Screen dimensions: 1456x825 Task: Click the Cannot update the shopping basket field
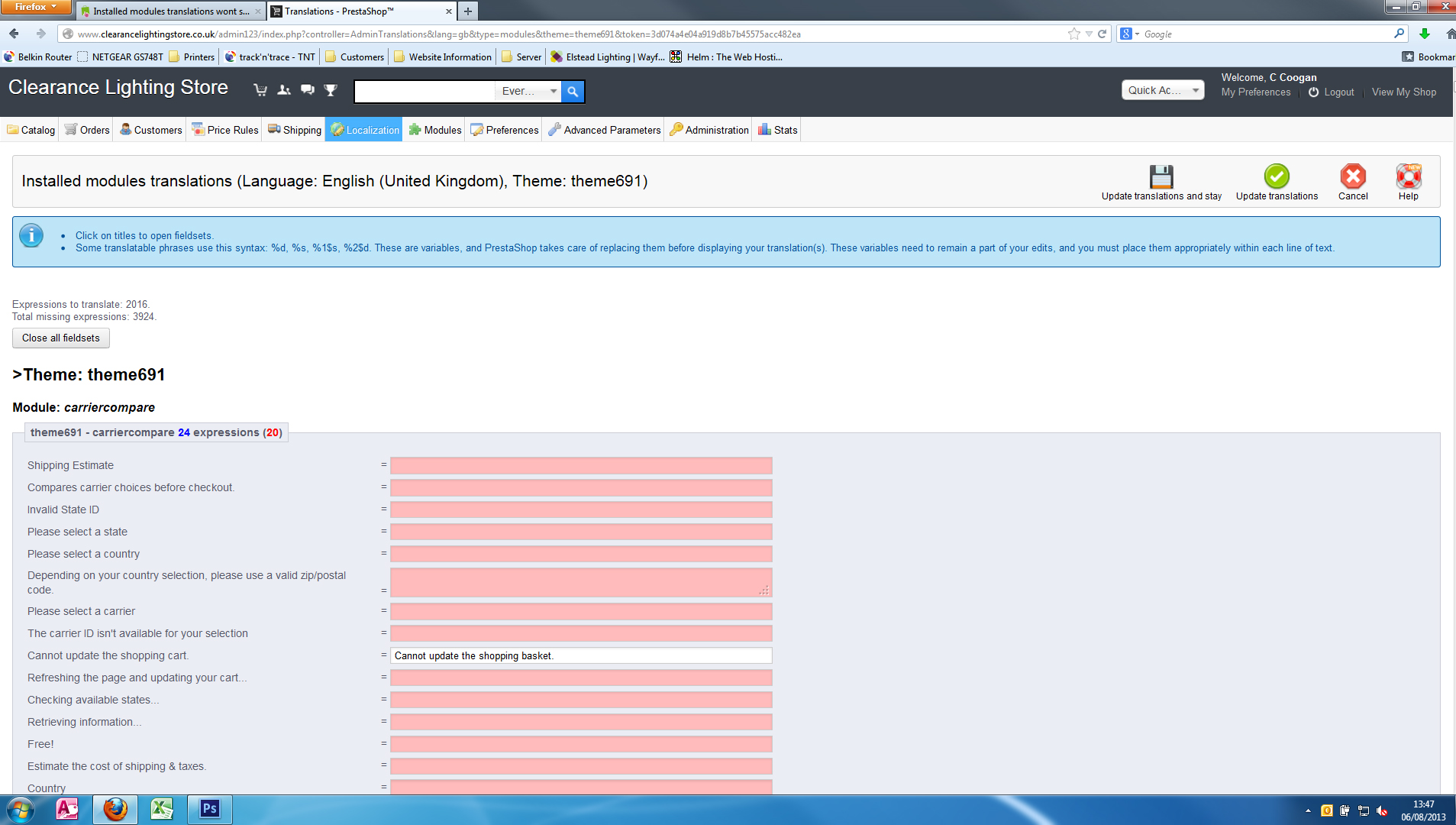[581, 655]
